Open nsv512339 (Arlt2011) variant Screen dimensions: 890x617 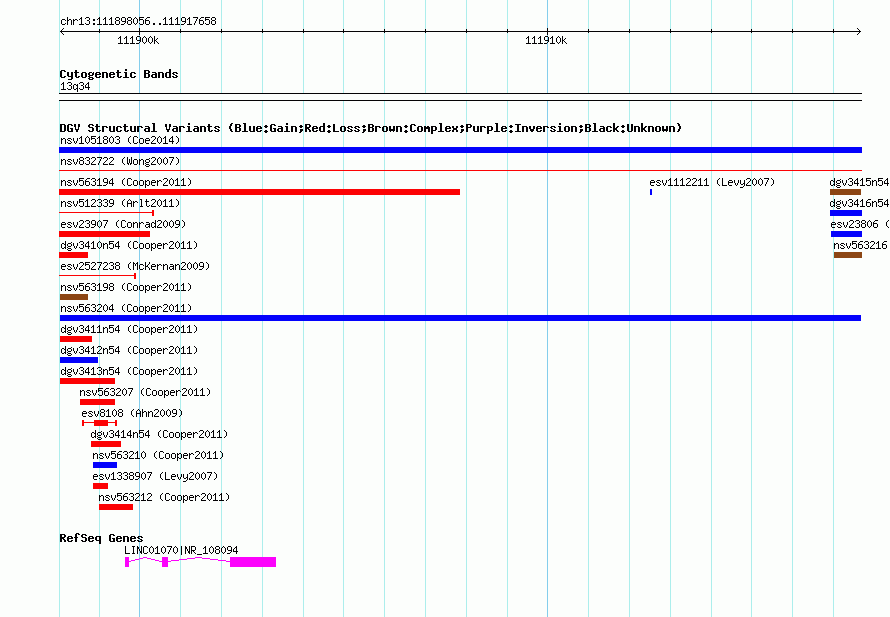coord(120,203)
